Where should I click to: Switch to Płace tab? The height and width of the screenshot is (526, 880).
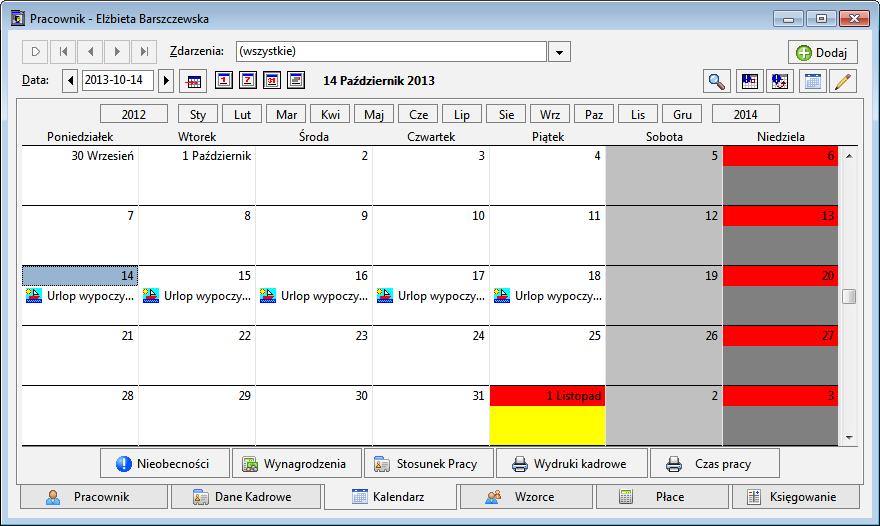tap(662, 497)
